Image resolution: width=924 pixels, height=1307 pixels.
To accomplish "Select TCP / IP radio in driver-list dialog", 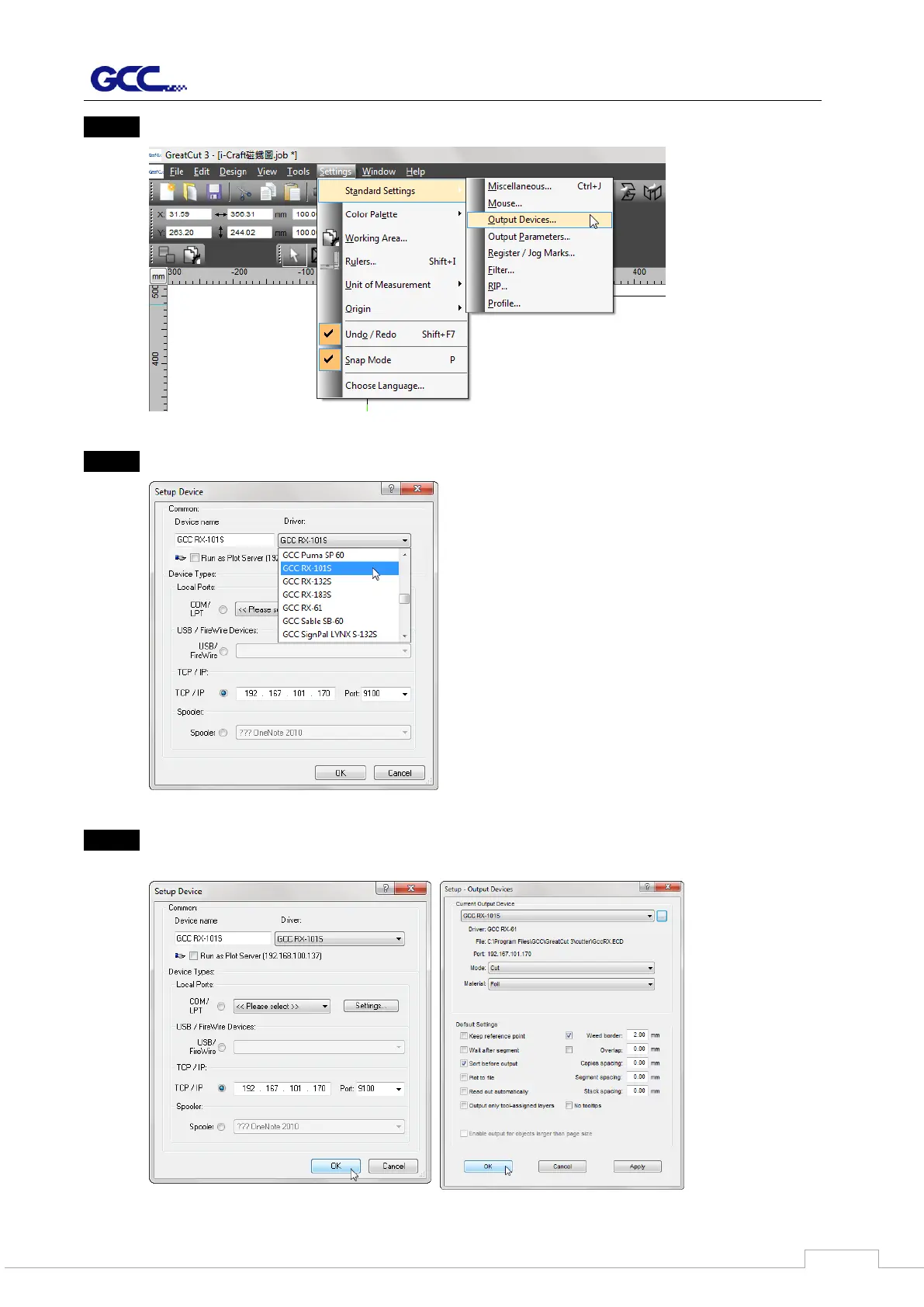I will click(223, 693).
